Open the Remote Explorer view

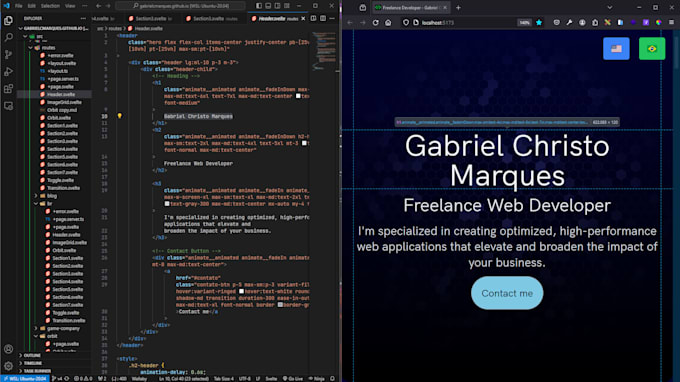pos(8,106)
